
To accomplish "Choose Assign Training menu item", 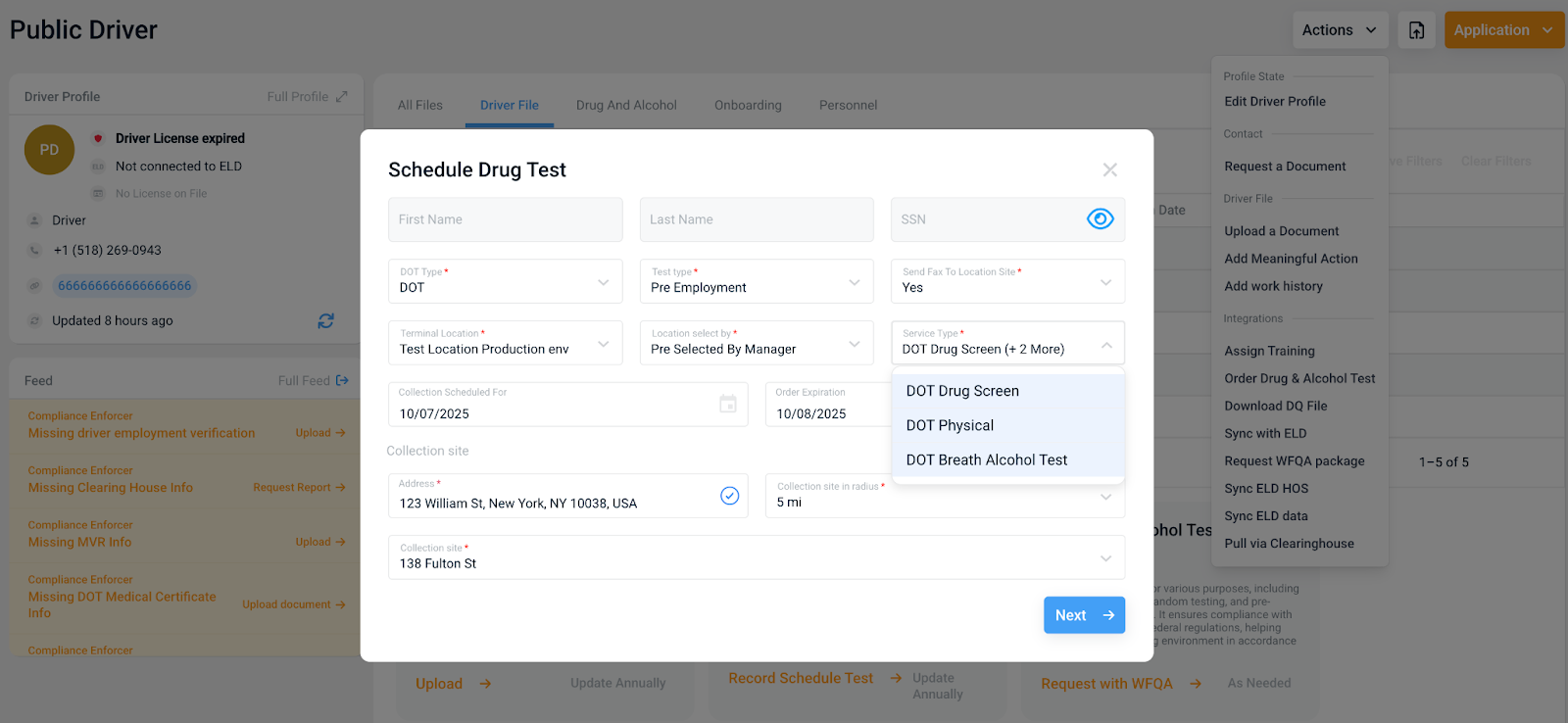I will 1269,351.
